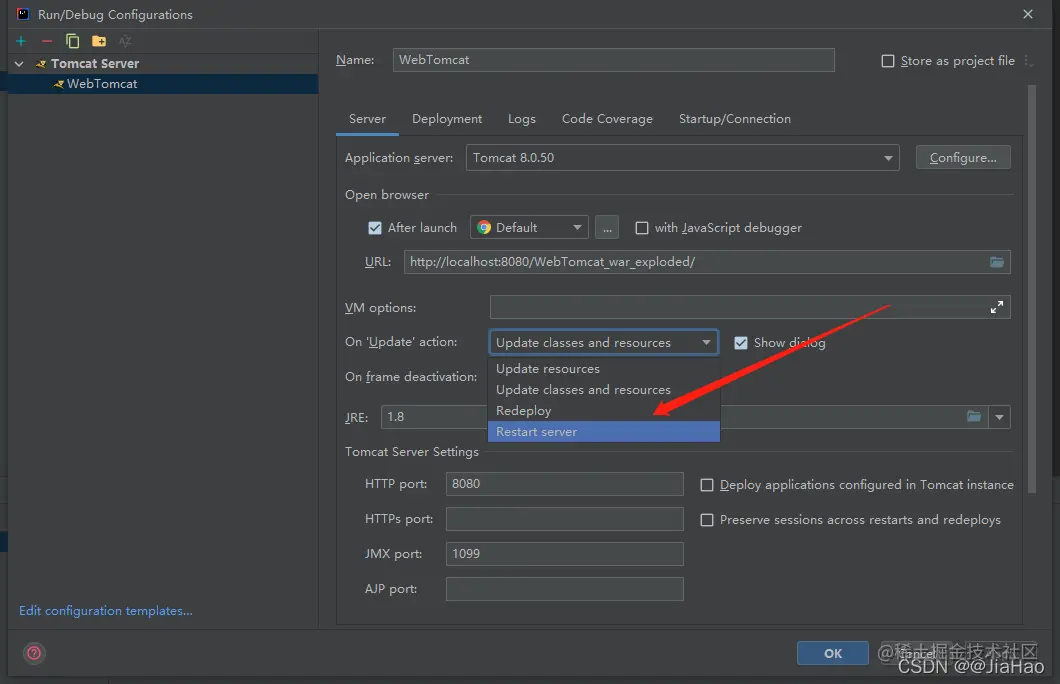Open the Default browser dropdown
Viewport: 1060px width, 684px height.
tap(529, 228)
